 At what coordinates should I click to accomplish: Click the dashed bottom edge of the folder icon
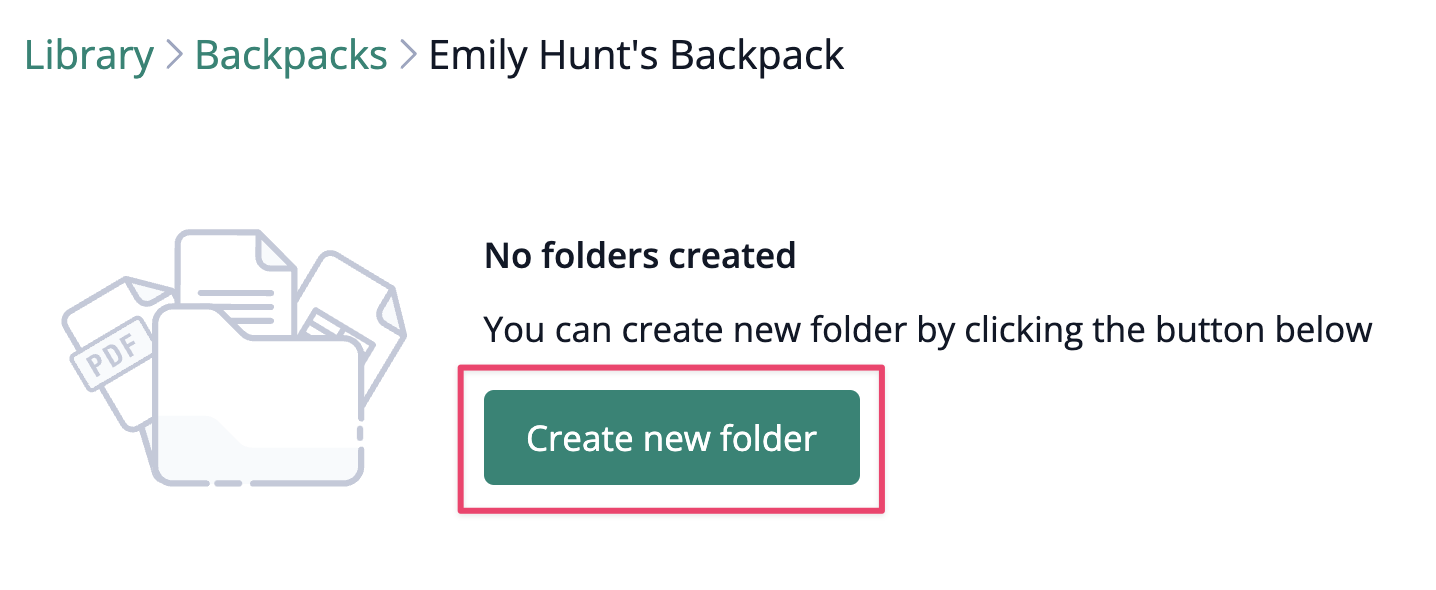point(258,482)
